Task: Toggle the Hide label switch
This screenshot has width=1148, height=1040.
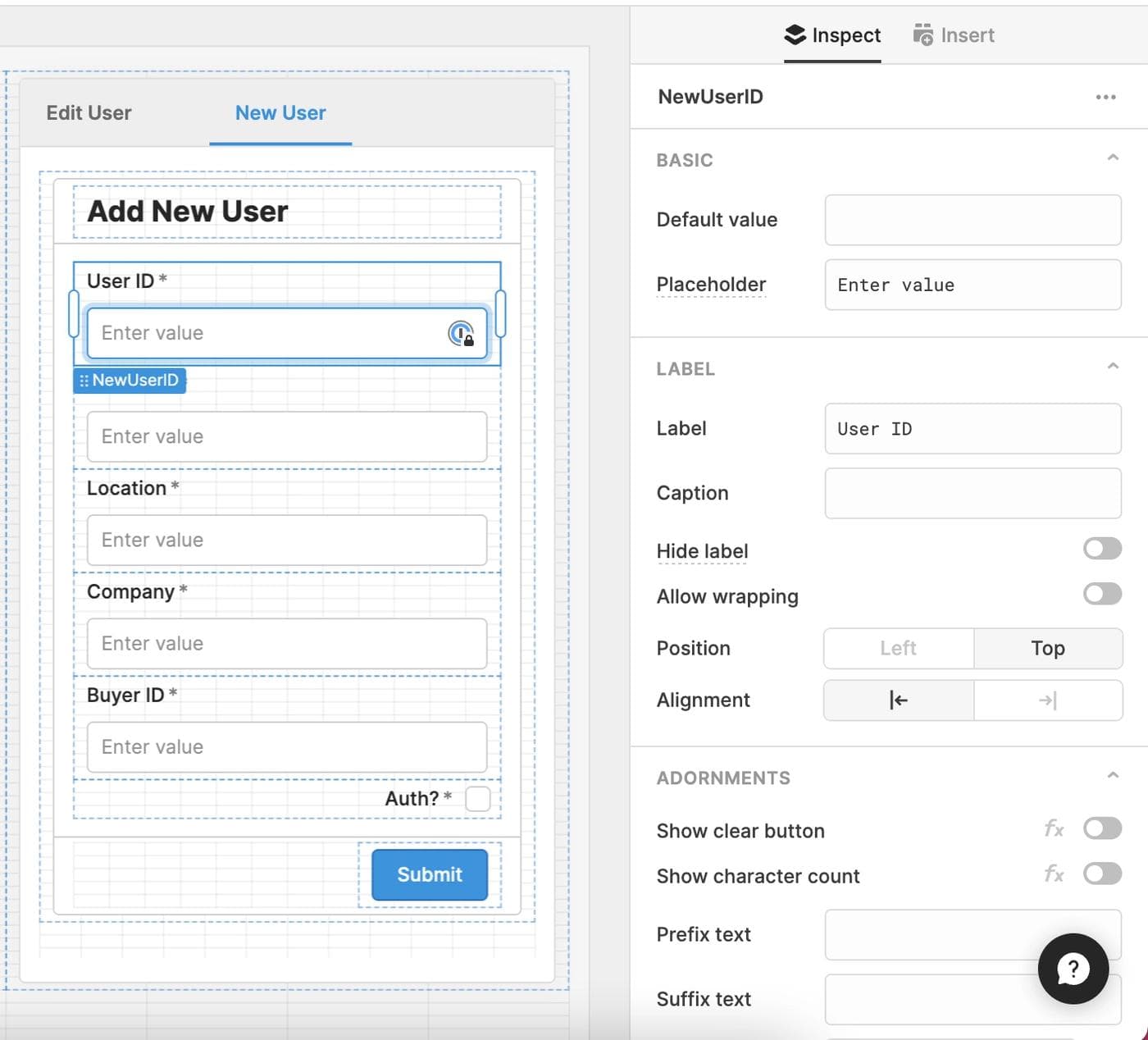Action: click(1101, 549)
